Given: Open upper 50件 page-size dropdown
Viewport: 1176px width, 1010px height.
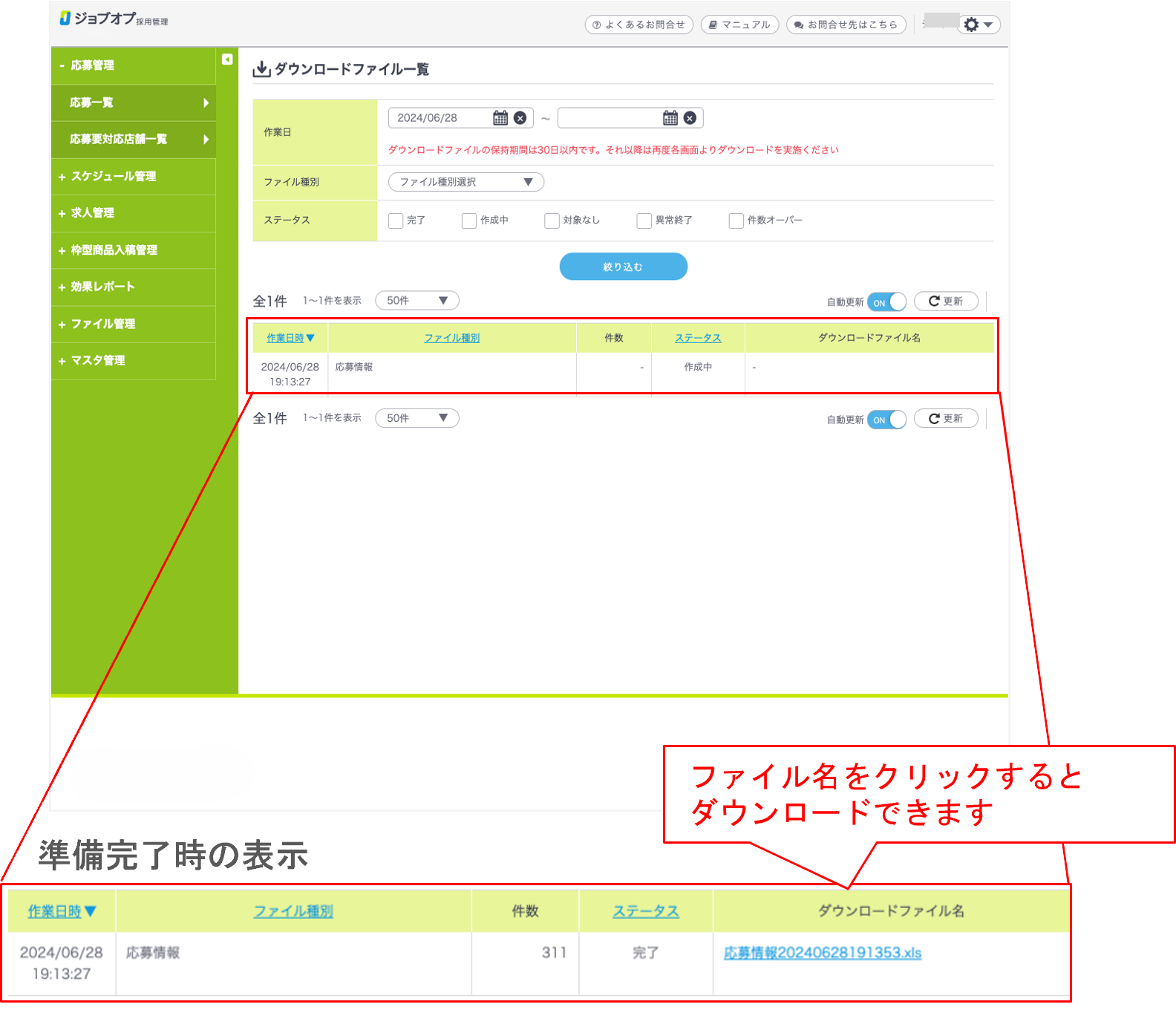Looking at the screenshot, I should click(x=417, y=301).
